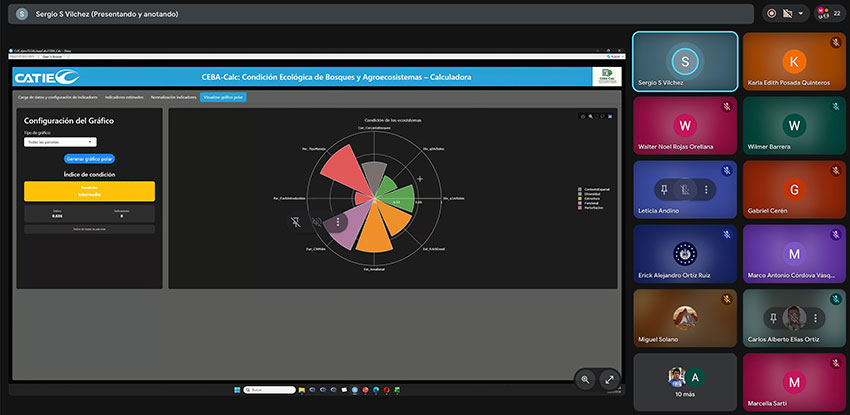The width and height of the screenshot is (850, 415).
Task: Click 'Generar gráfico polar' button
Action: coord(89,158)
